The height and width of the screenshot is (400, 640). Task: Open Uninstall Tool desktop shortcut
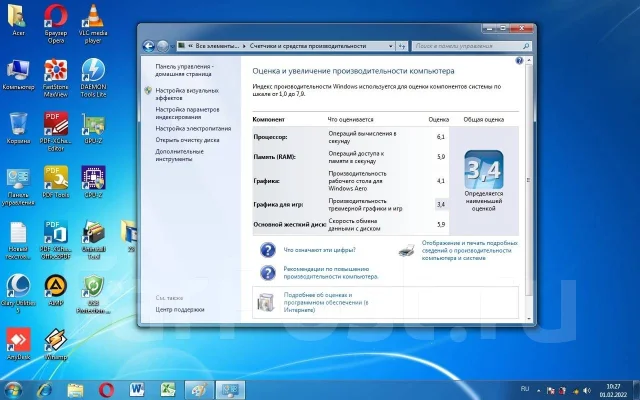tap(94, 241)
